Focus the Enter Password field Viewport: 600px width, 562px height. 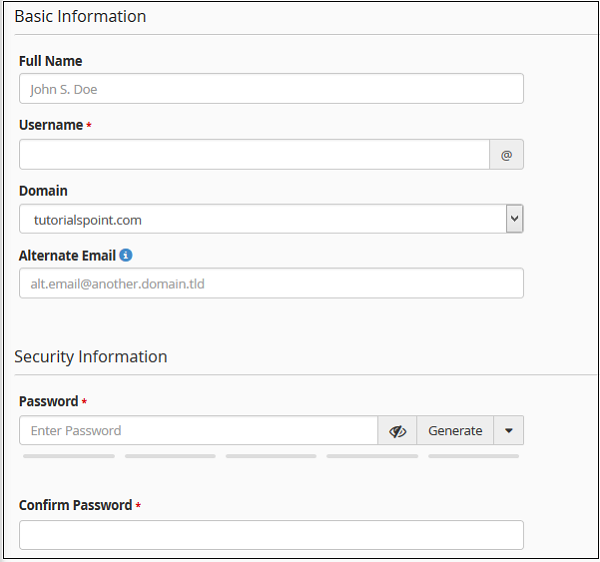(x=197, y=431)
